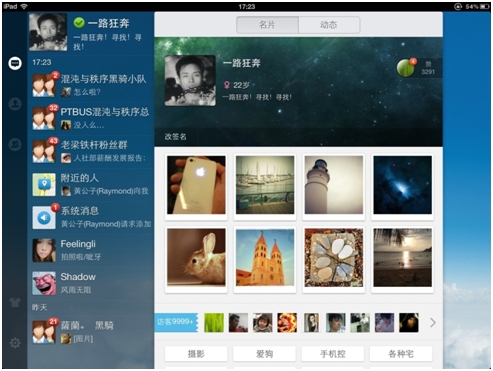Viewport: 493px width, 371px height.
Task: Click the green online status check icon
Action: pos(79,23)
